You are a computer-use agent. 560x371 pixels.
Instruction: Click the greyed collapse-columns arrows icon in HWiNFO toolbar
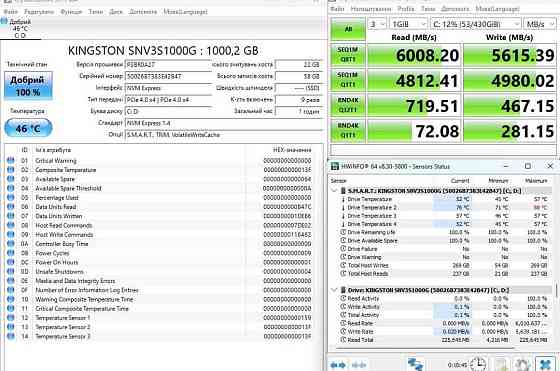pos(359,365)
